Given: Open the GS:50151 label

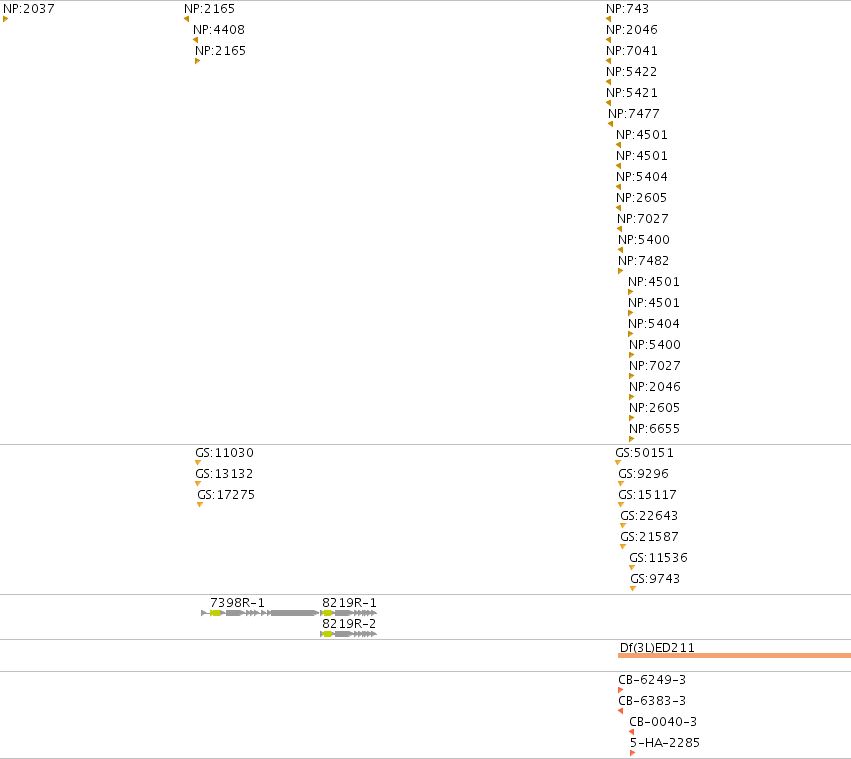Looking at the screenshot, I should 644,453.
